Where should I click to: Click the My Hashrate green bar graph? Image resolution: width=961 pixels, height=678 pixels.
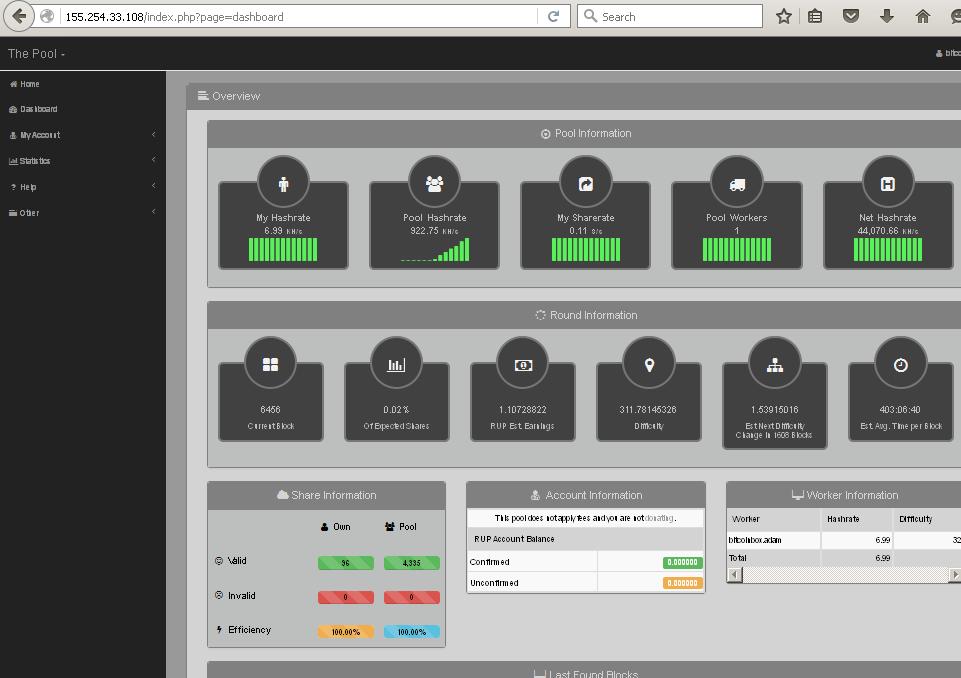[283, 249]
